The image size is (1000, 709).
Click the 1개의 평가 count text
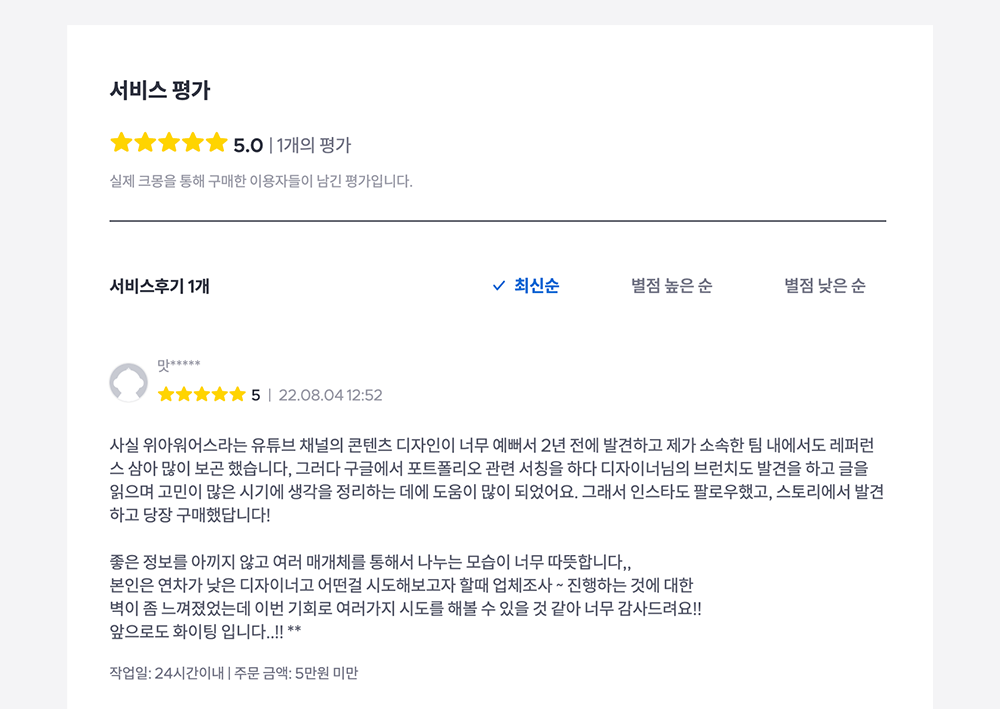(x=314, y=145)
